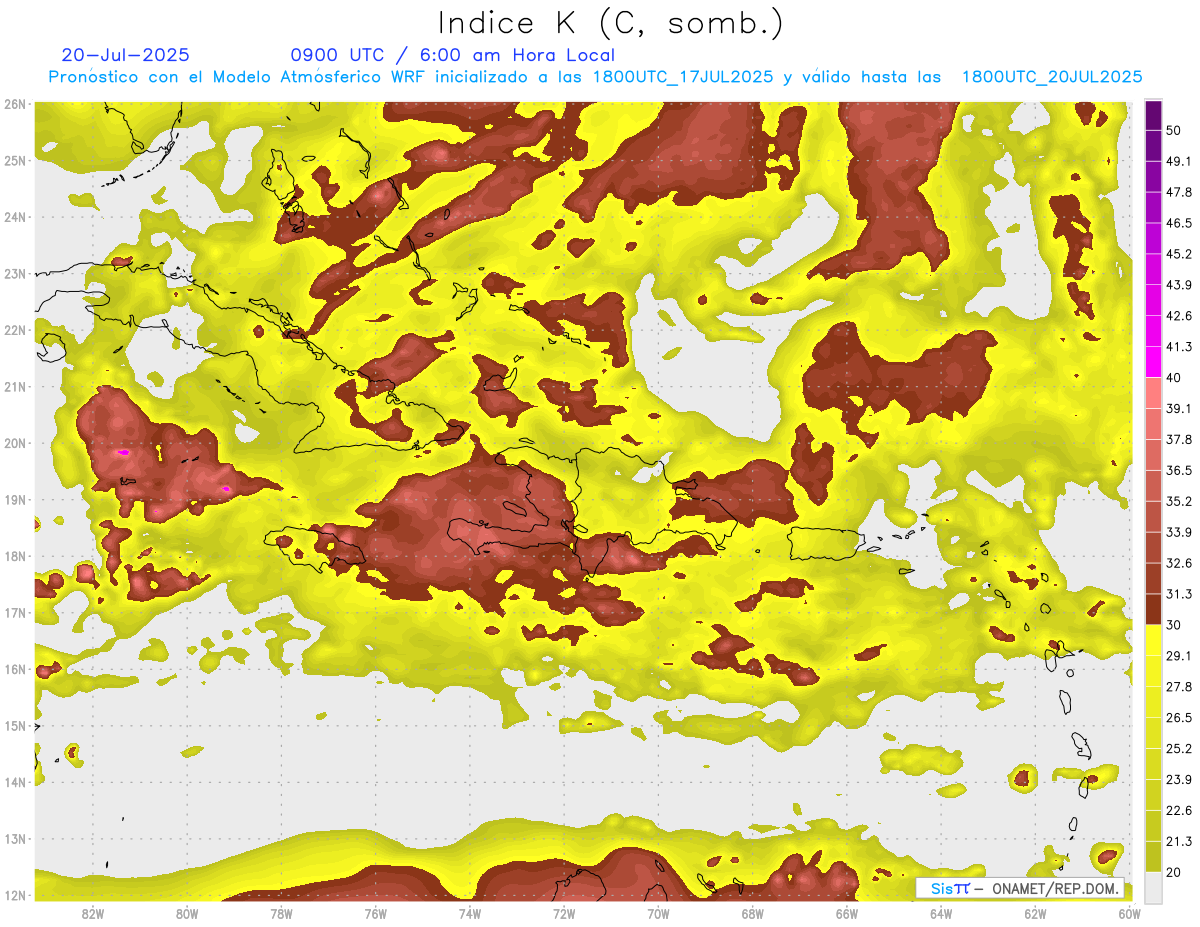Click the 60W longitude label
1200x927 pixels.
point(1129,914)
